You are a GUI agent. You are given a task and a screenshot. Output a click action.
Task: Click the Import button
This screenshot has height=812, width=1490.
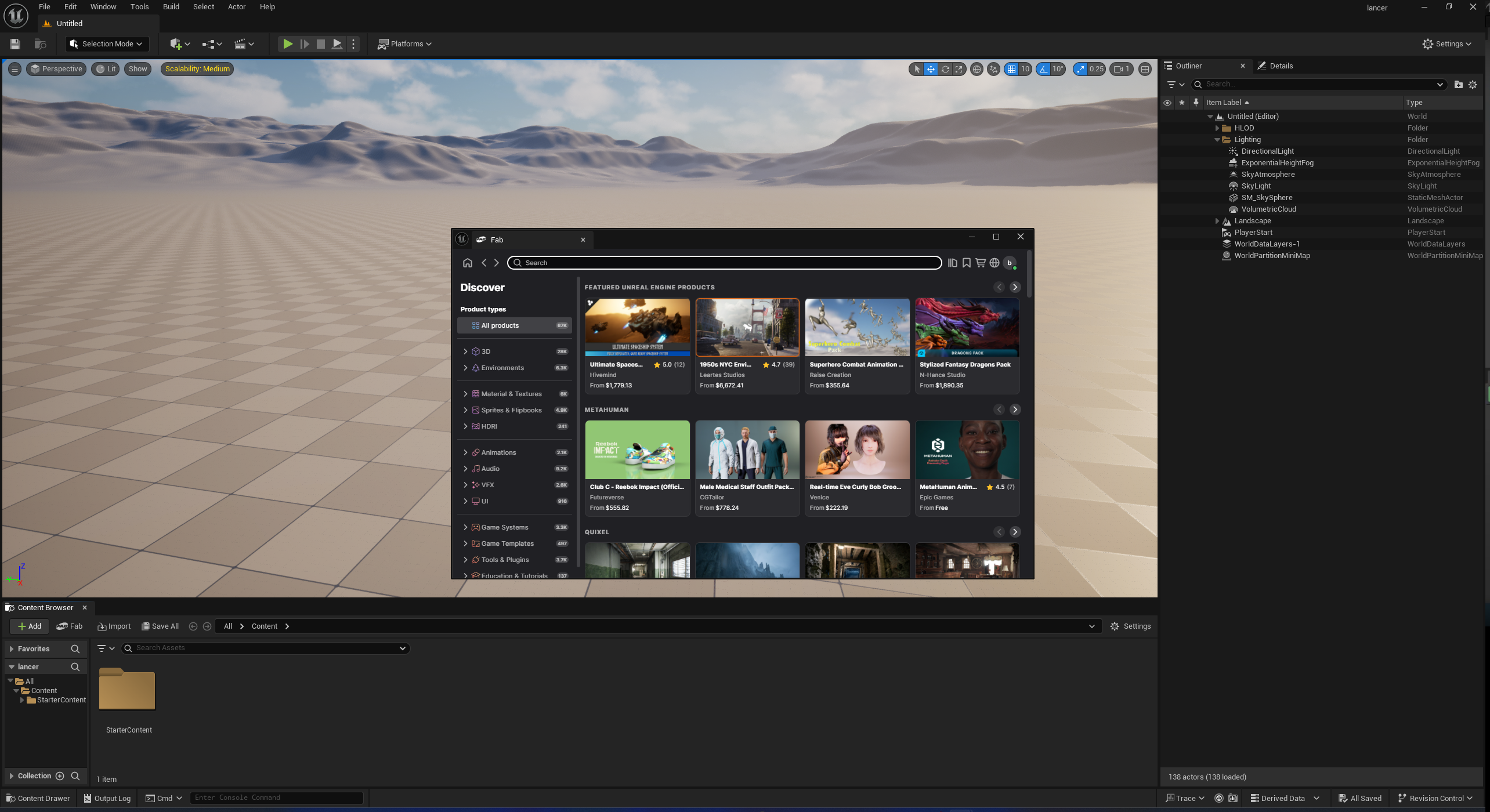tap(114, 626)
